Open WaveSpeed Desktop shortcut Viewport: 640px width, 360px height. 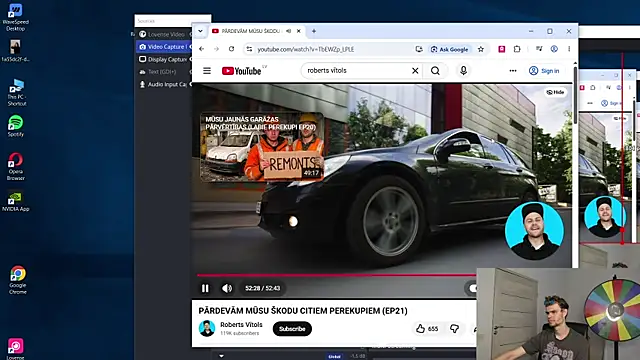(x=16, y=17)
